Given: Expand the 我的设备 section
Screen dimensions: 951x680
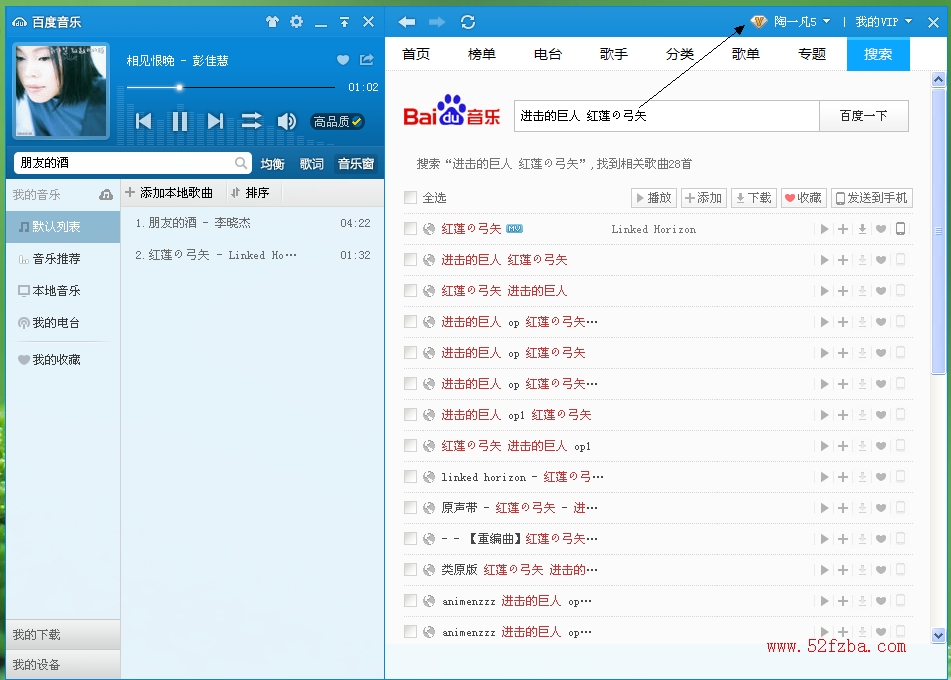Looking at the screenshot, I should pos(63,665).
